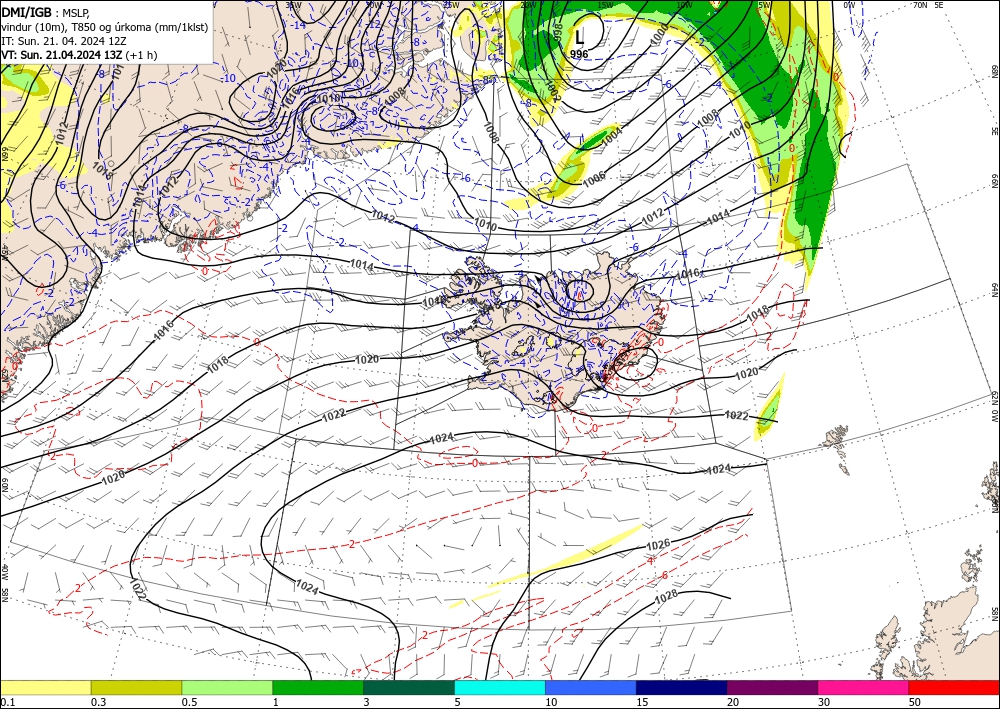Click the 'VT: Sun. 21.04.2024 13Z (+1 h)' line

tap(79, 55)
